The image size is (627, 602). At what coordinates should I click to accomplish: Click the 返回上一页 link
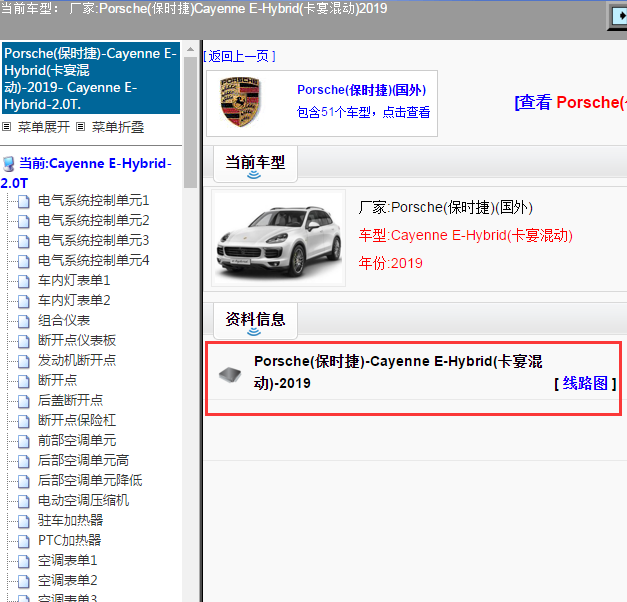(x=239, y=56)
